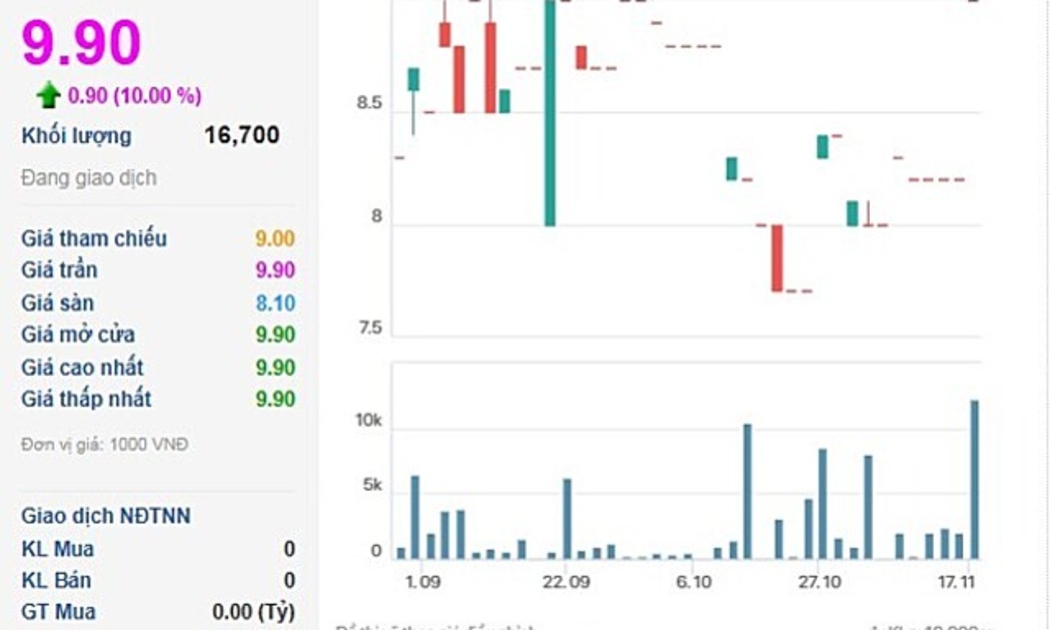Click the 16,700 volume value
This screenshot has height=630, width=1050.
242,135
